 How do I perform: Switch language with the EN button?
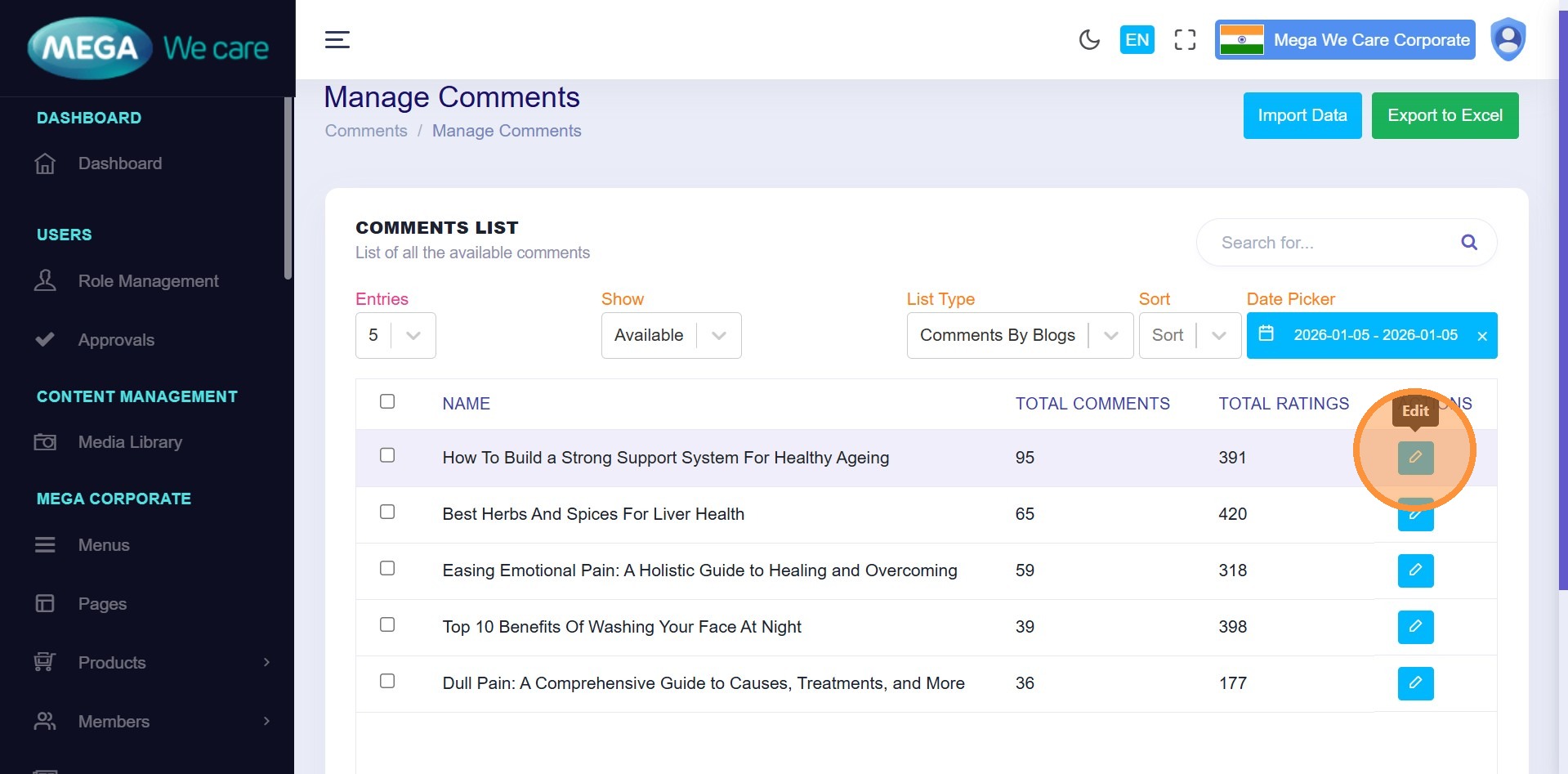tap(1137, 39)
